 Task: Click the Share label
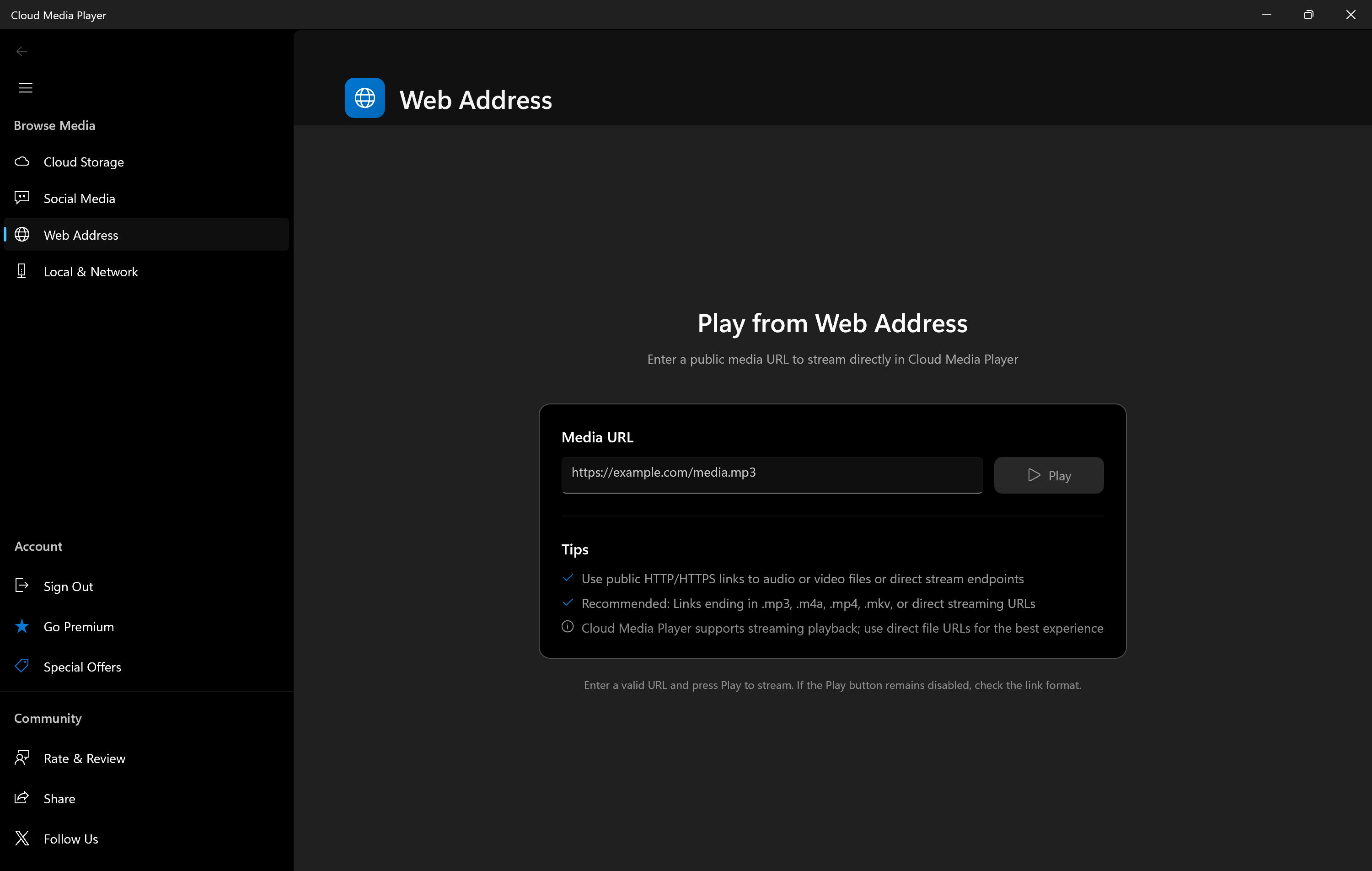click(59, 799)
